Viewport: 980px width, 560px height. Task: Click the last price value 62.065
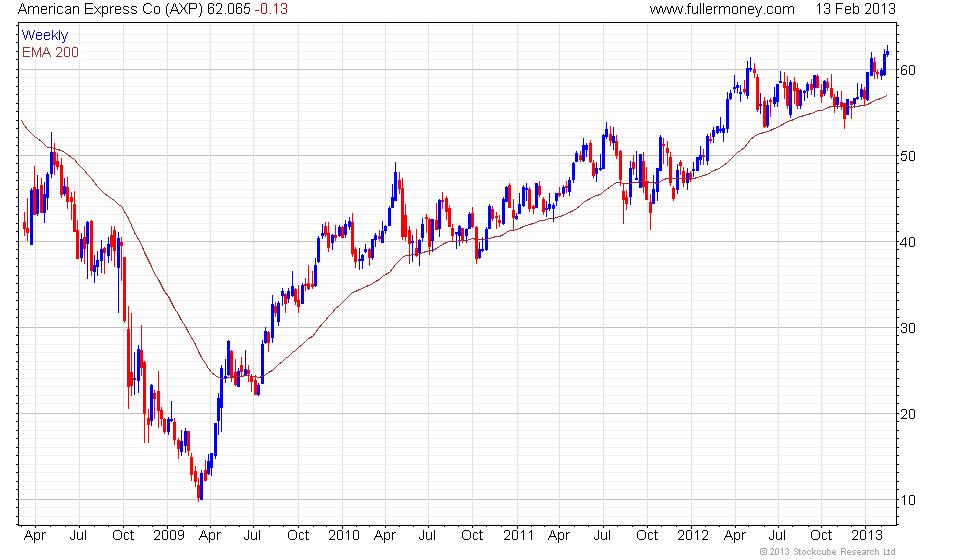click(228, 9)
